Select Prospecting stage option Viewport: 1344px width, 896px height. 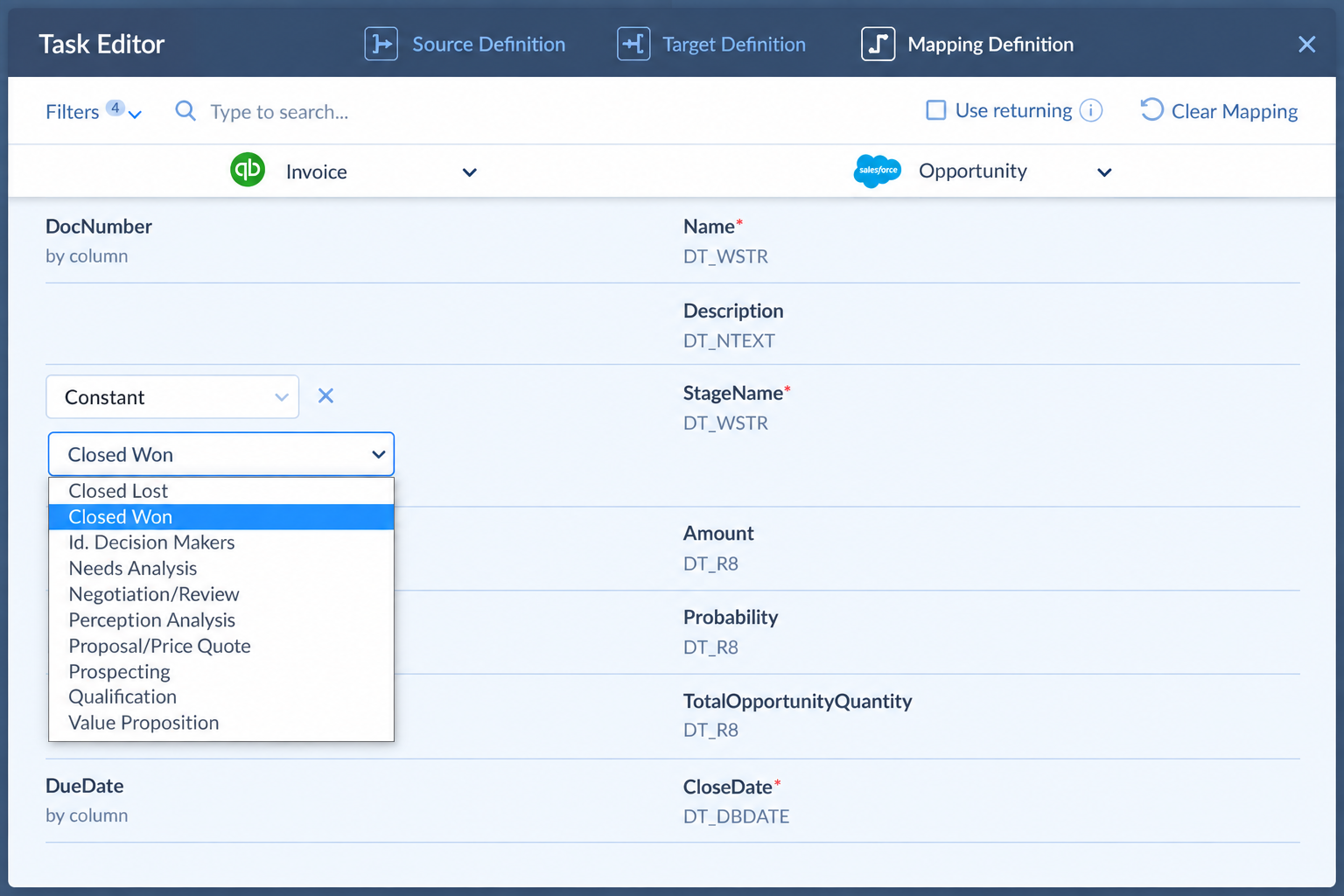(221, 672)
